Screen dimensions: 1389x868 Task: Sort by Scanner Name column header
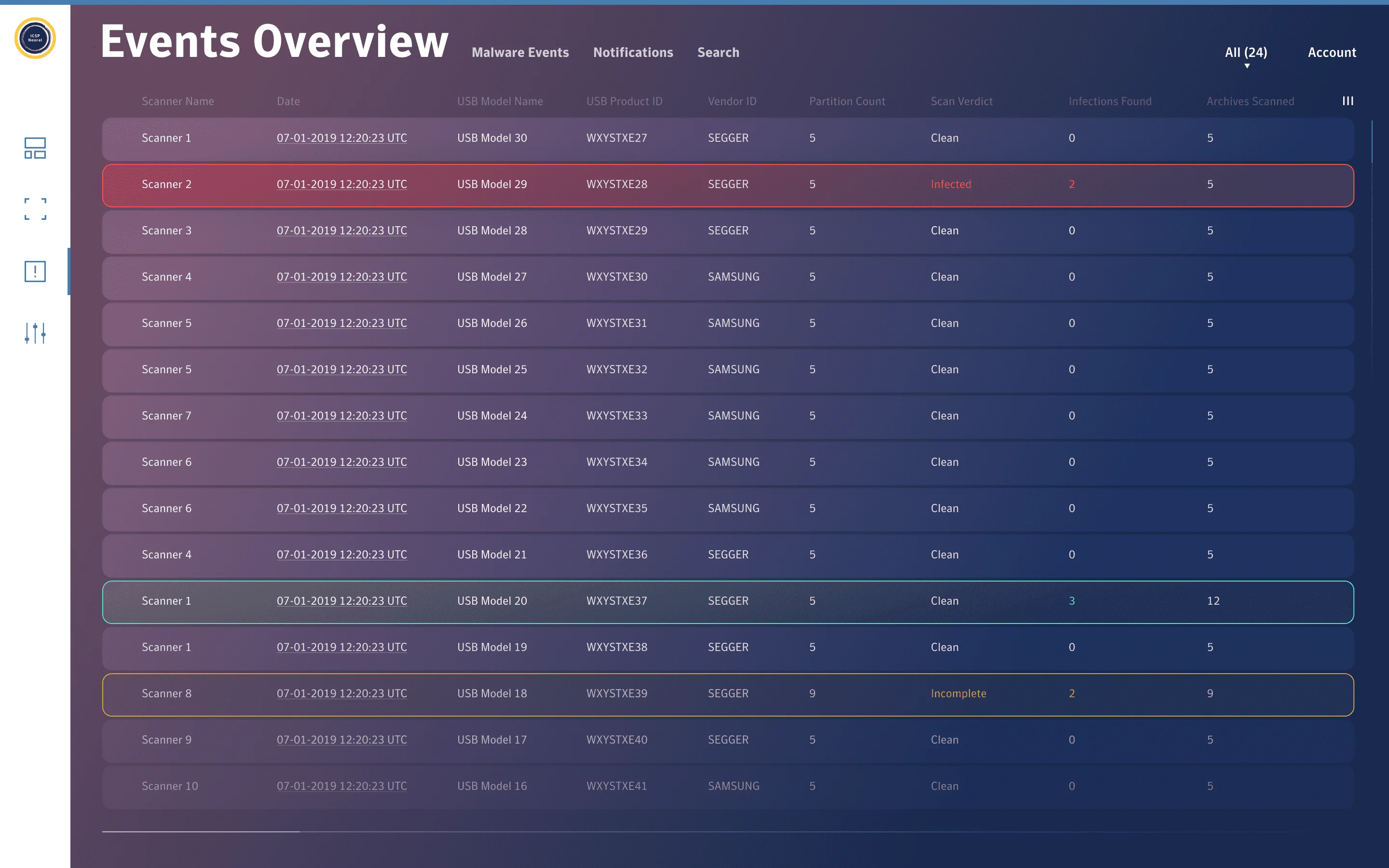[x=178, y=101]
